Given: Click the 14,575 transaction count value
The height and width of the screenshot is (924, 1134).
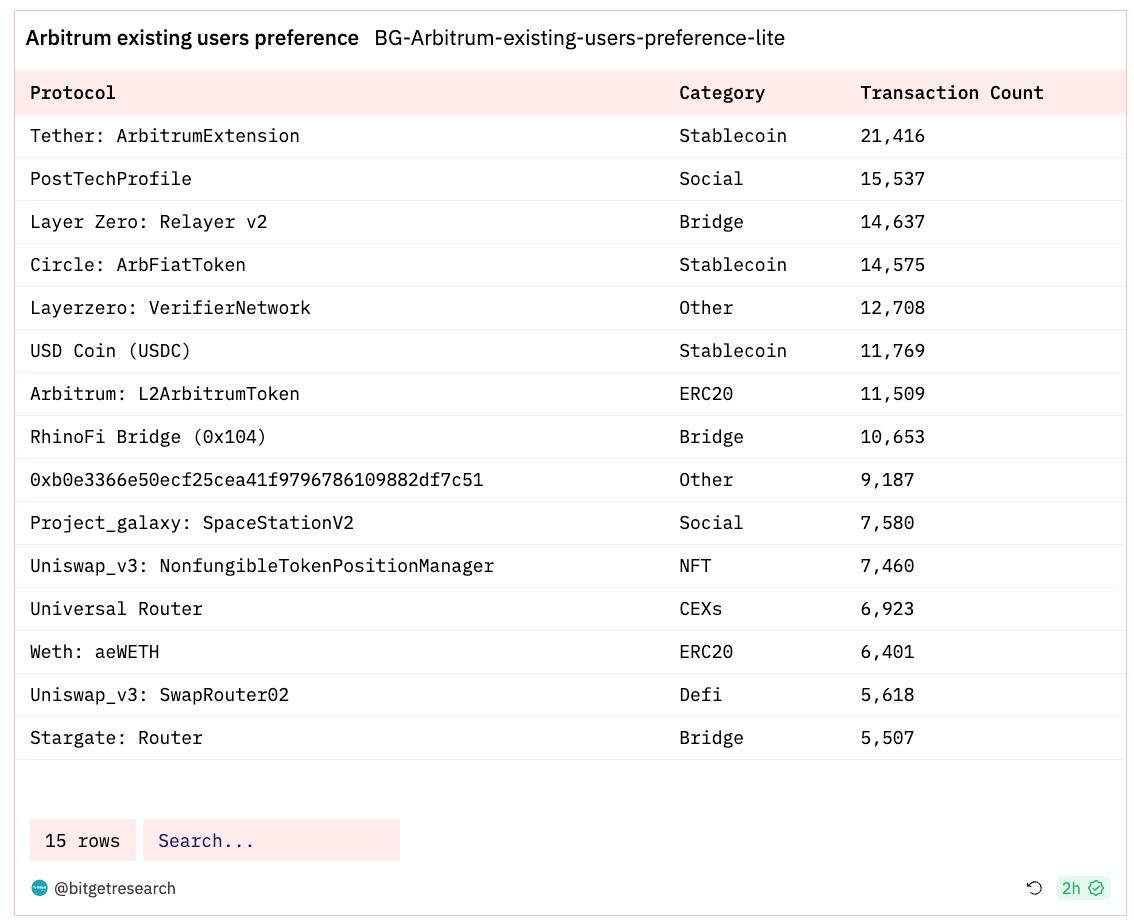Looking at the screenshot, I should (892, 265).
